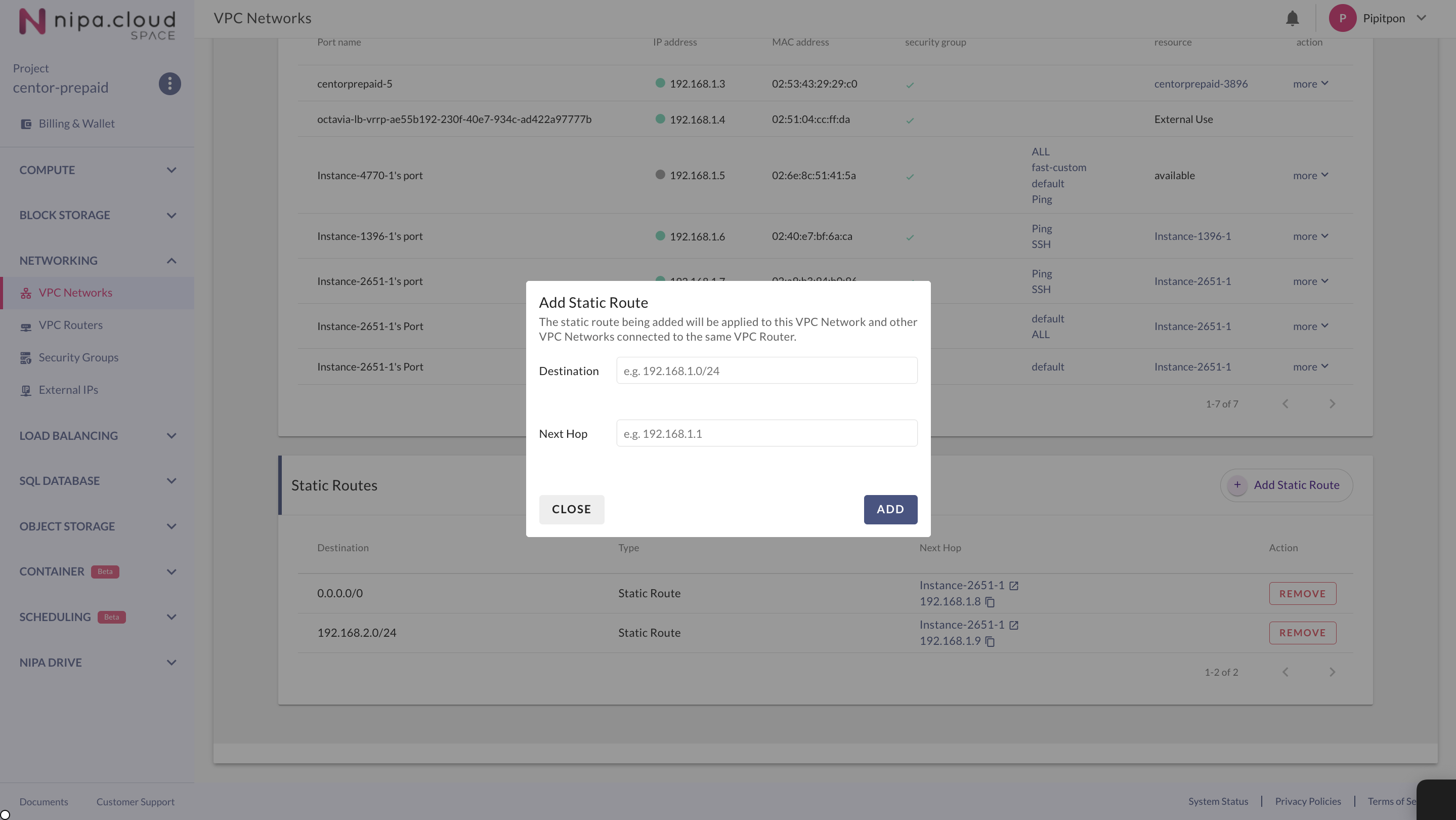Go to previous page of ports list

pyautogui.click(x=1286, y=404)
